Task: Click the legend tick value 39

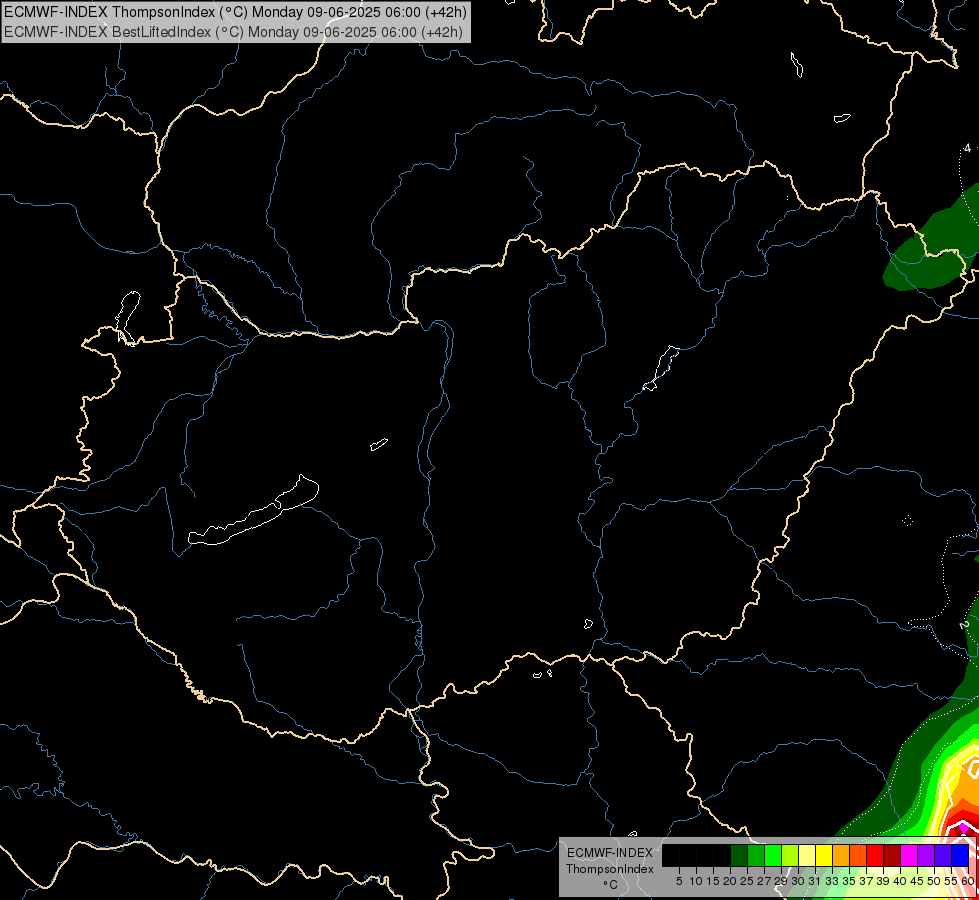Action: coord(883,881)
